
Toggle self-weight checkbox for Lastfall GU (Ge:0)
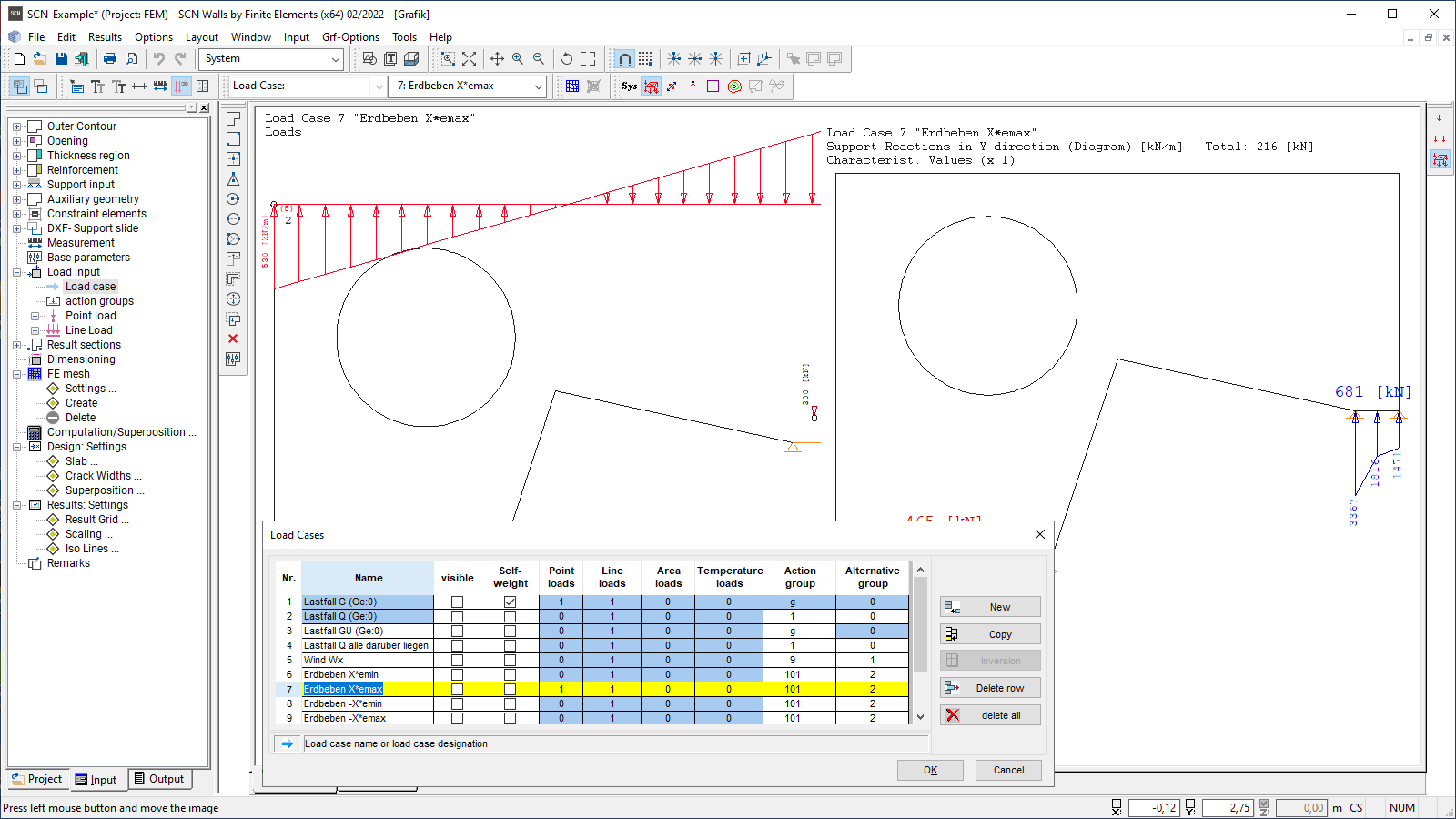(511, 631)
